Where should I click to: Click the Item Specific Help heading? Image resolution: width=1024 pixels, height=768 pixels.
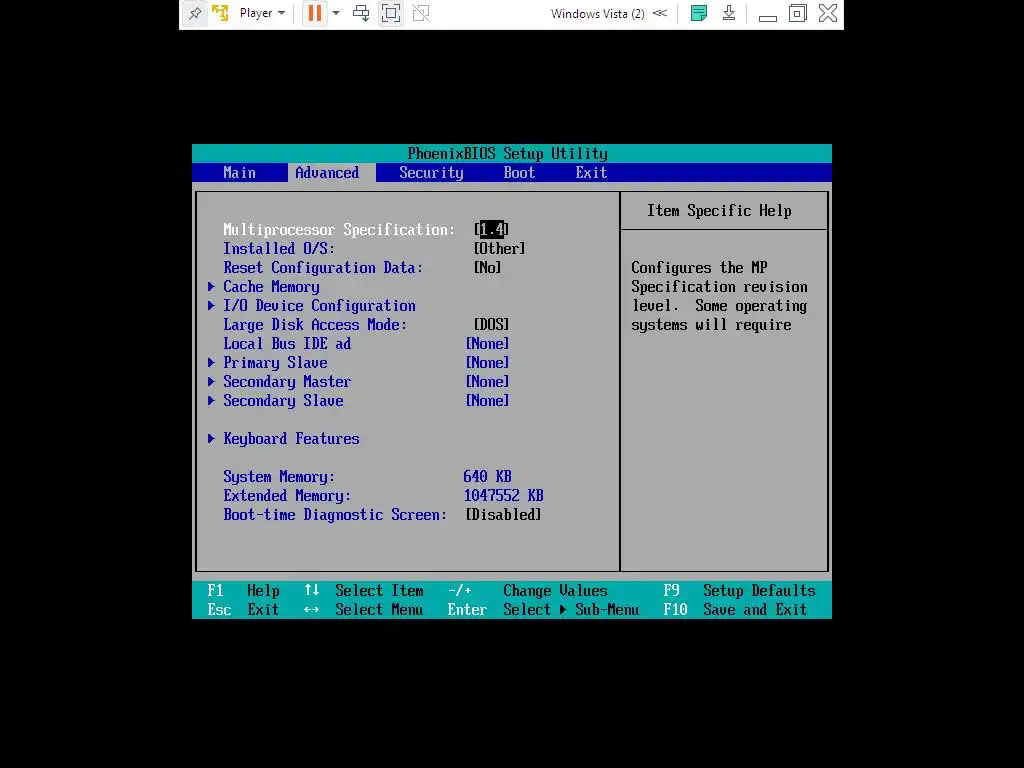tap(719, 210)
